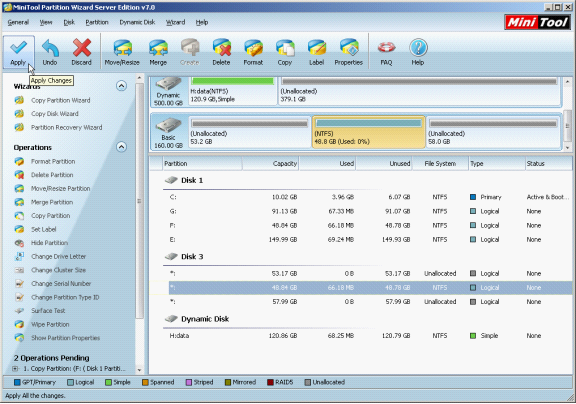Click Set Label operation
576x404 pixels.
(x=43, y=229)
